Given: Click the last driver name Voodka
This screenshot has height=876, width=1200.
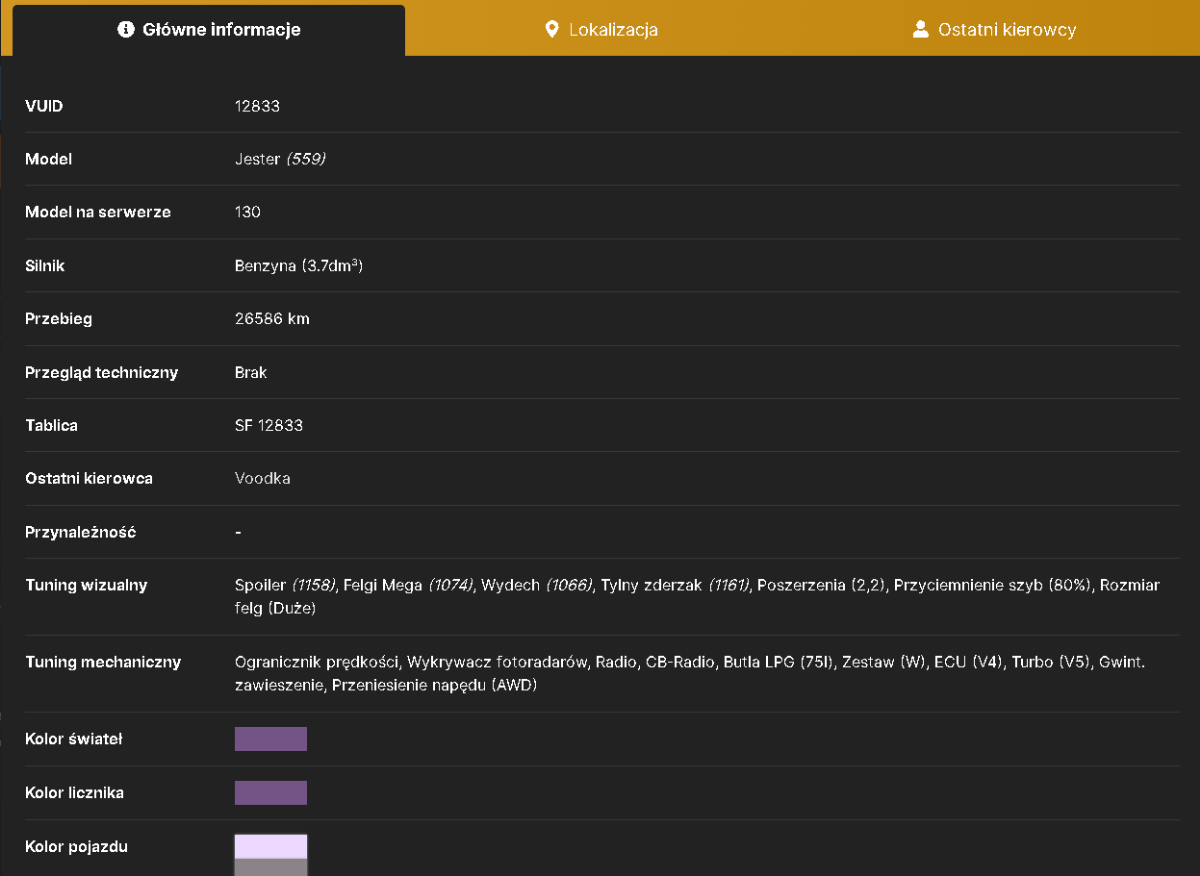Looking at the screenshot, I should click(263, 478).
